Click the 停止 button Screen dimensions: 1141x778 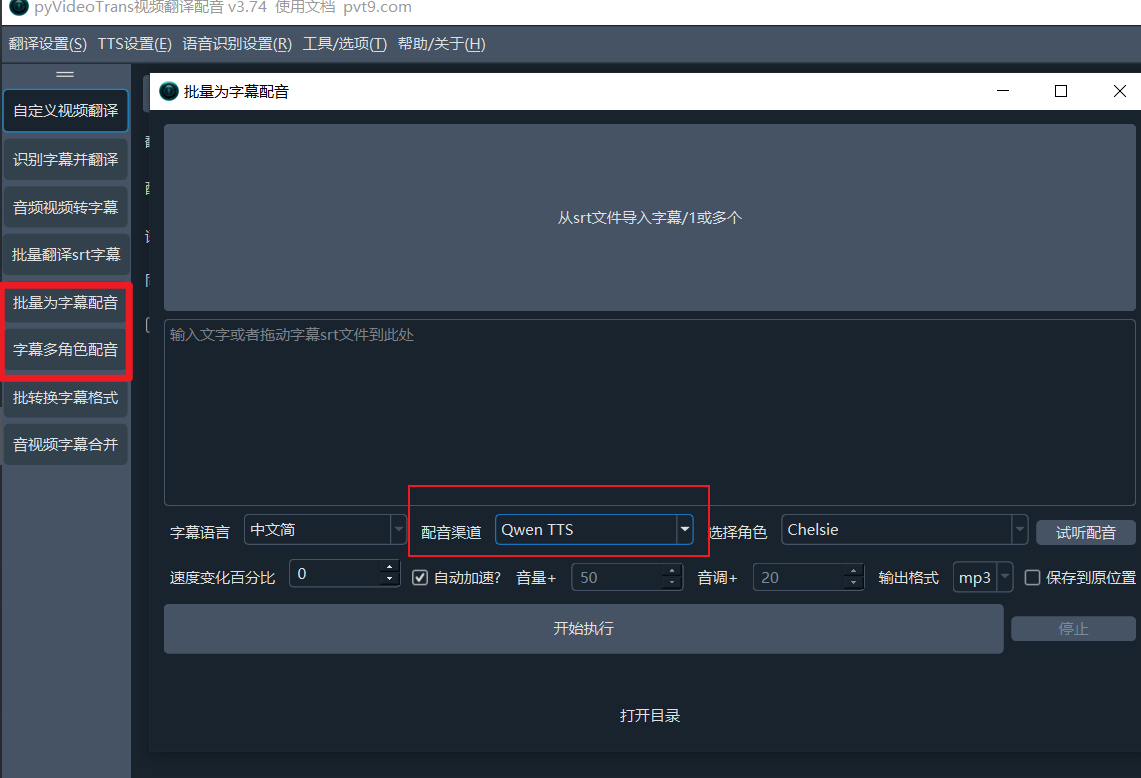coord(1073,629)
